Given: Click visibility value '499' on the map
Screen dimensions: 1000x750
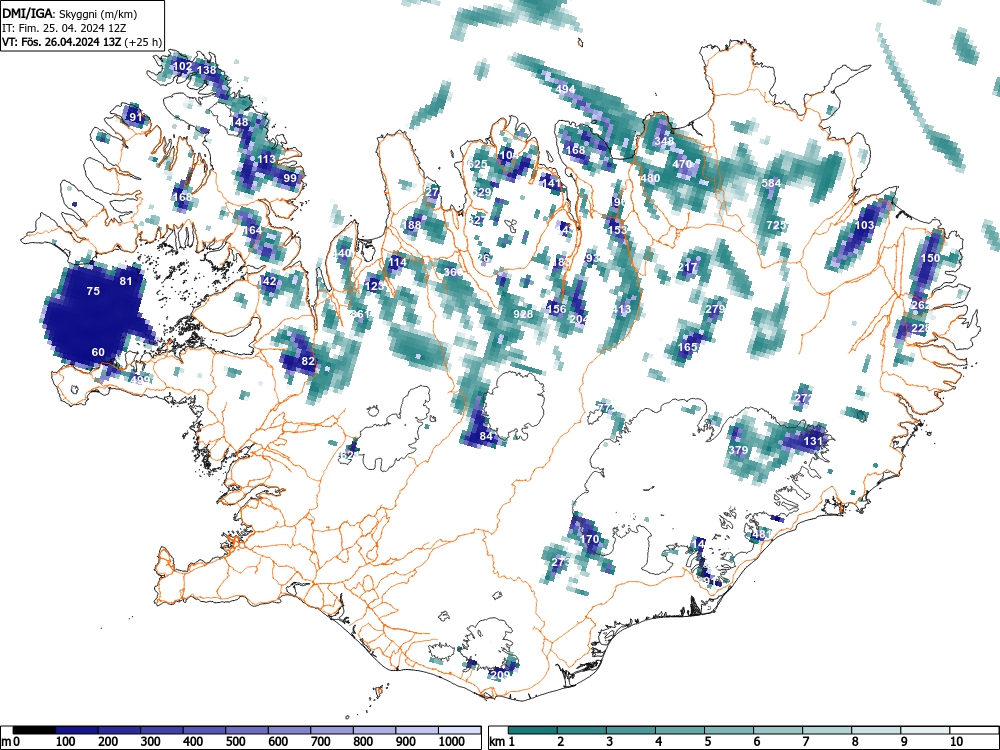Looking at the screenshot, I should point(140,379).
